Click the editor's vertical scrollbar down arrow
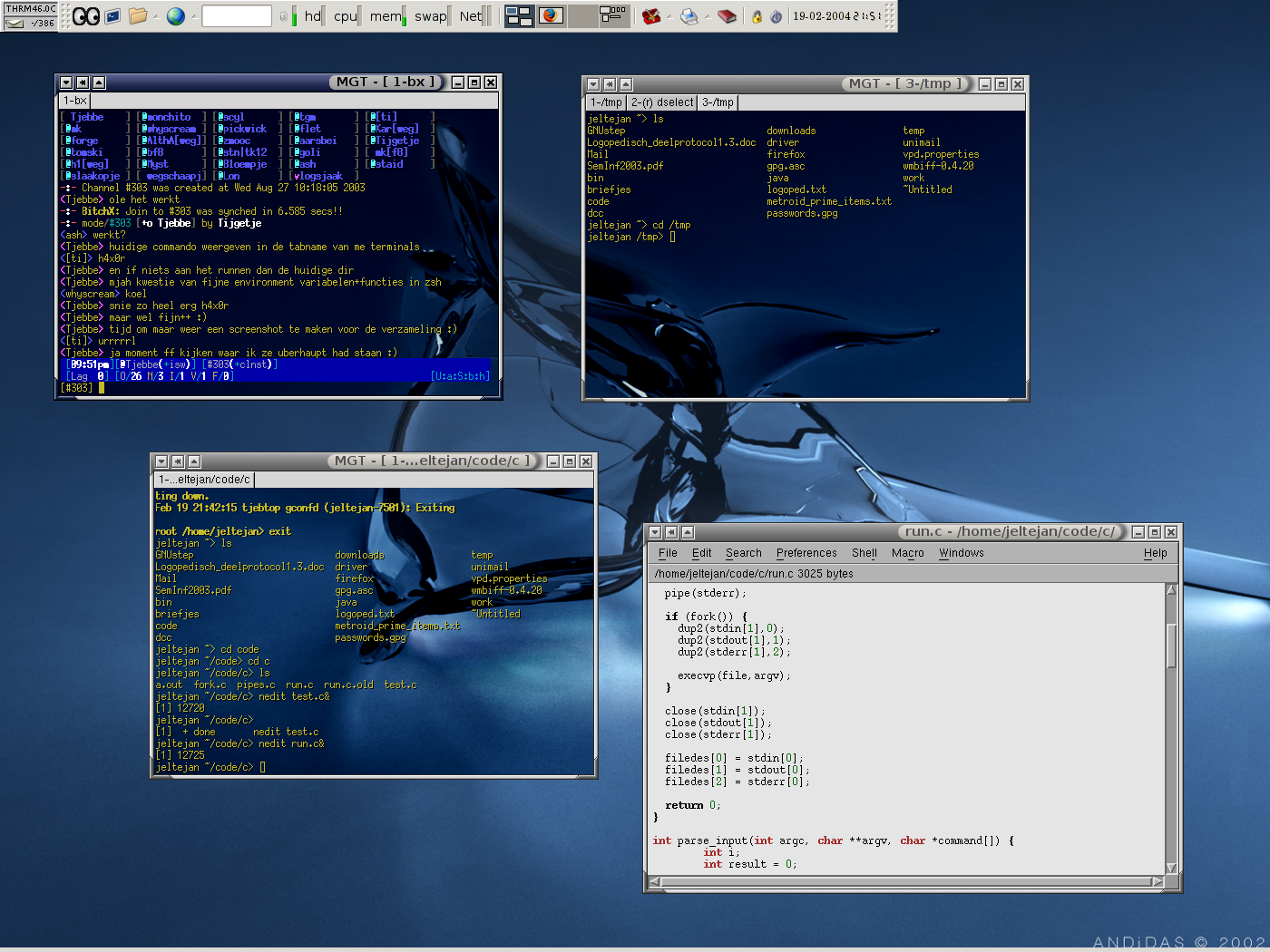This screenshot has width=1270, height=952. pos(1171,868)
